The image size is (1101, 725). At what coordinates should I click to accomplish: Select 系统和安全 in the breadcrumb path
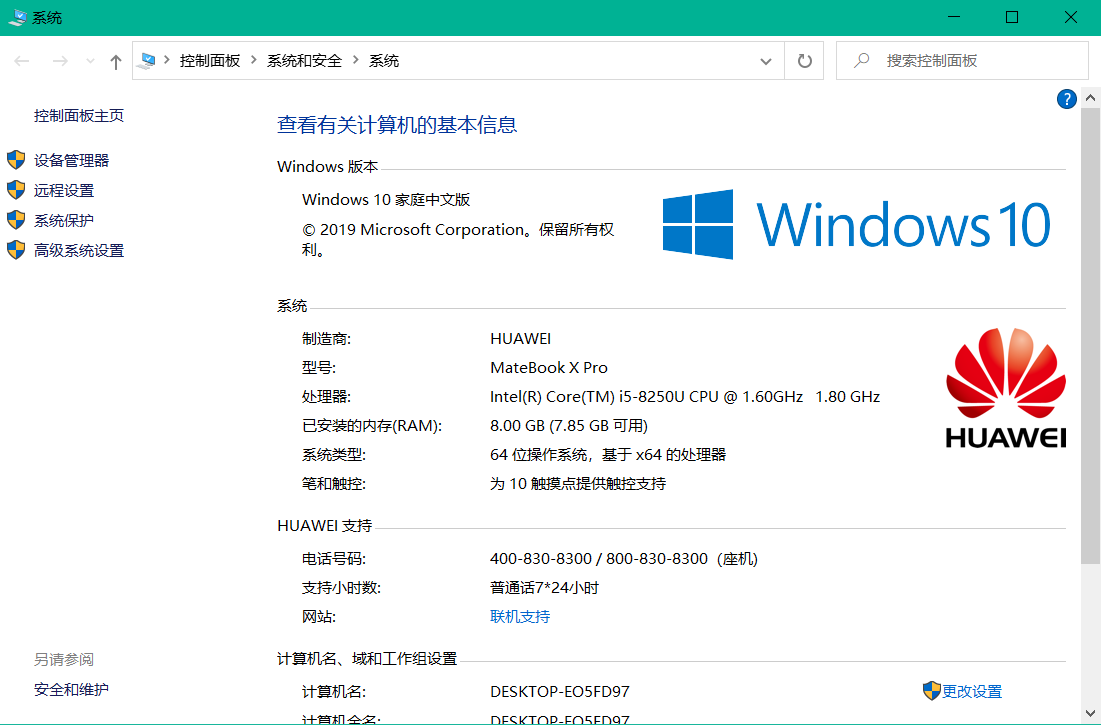(304, 61)
